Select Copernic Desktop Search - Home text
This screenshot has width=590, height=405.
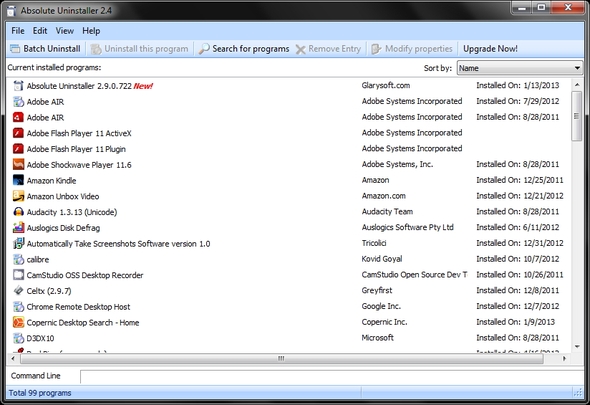click(x=83, y=323)
